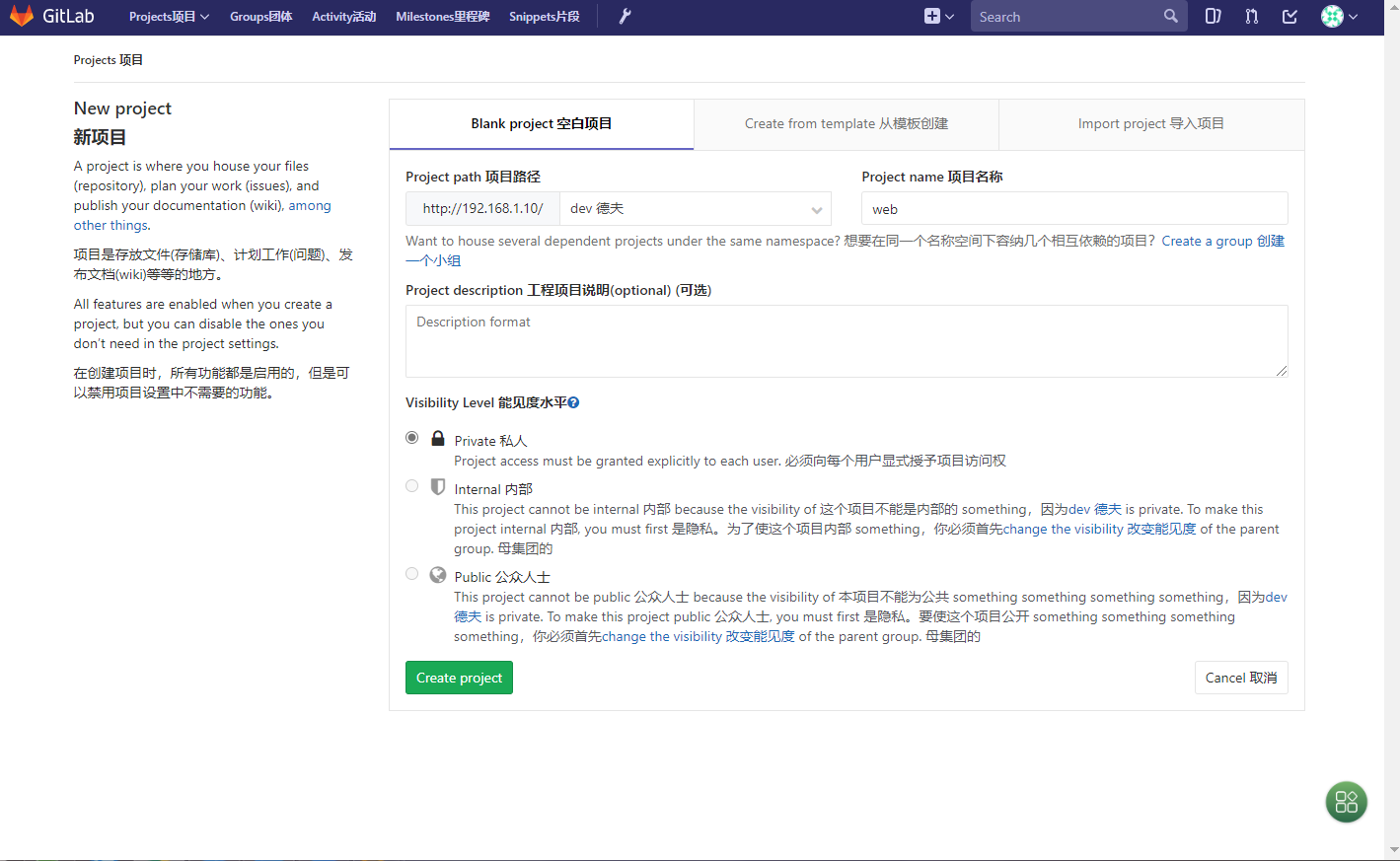Click the green floating grid button
The height and width of the screenshot is (861, 1400).
pyautogui.click(x=1346, y=802)
